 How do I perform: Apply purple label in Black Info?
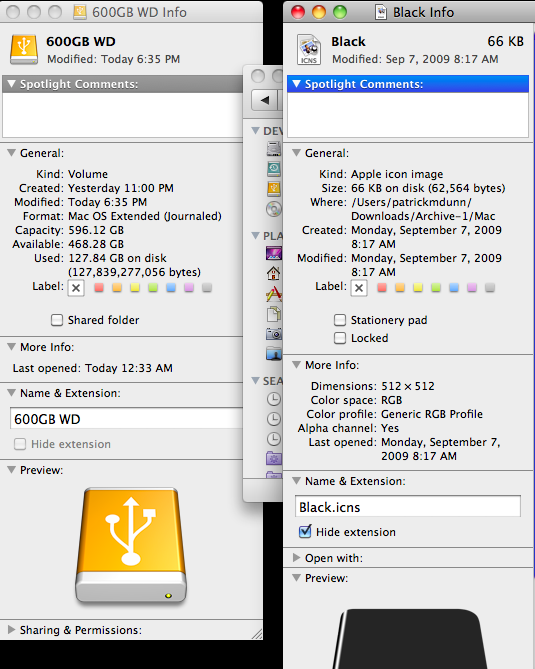(471, 288)
